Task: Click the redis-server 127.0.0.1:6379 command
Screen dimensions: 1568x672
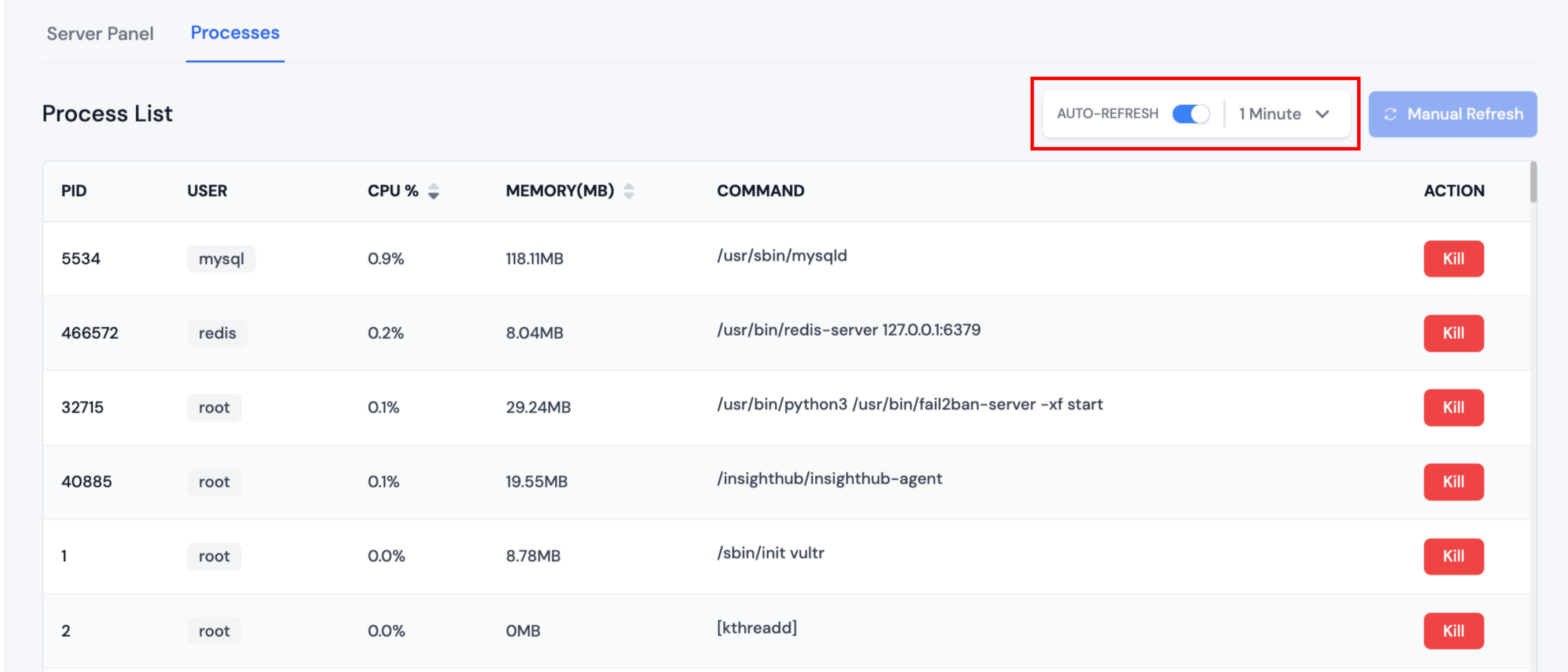Action: point(849,330)
